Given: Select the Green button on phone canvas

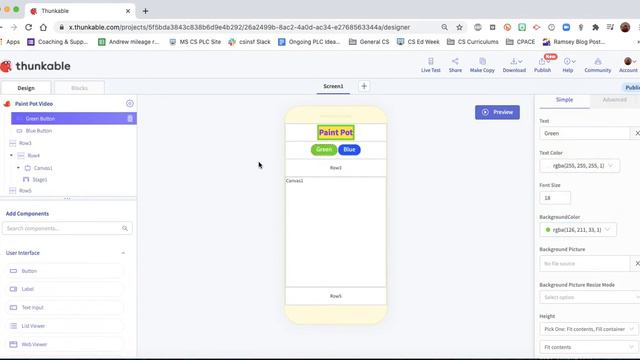Looking at the screenshot, I should click(x=324, y=150).
